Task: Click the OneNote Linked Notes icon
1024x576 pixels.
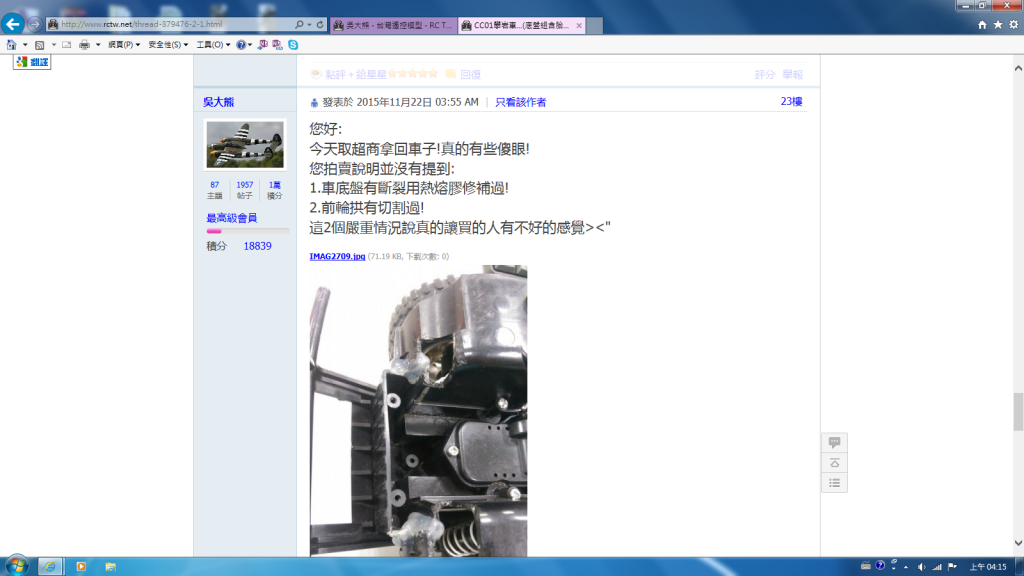Action: 278,44
